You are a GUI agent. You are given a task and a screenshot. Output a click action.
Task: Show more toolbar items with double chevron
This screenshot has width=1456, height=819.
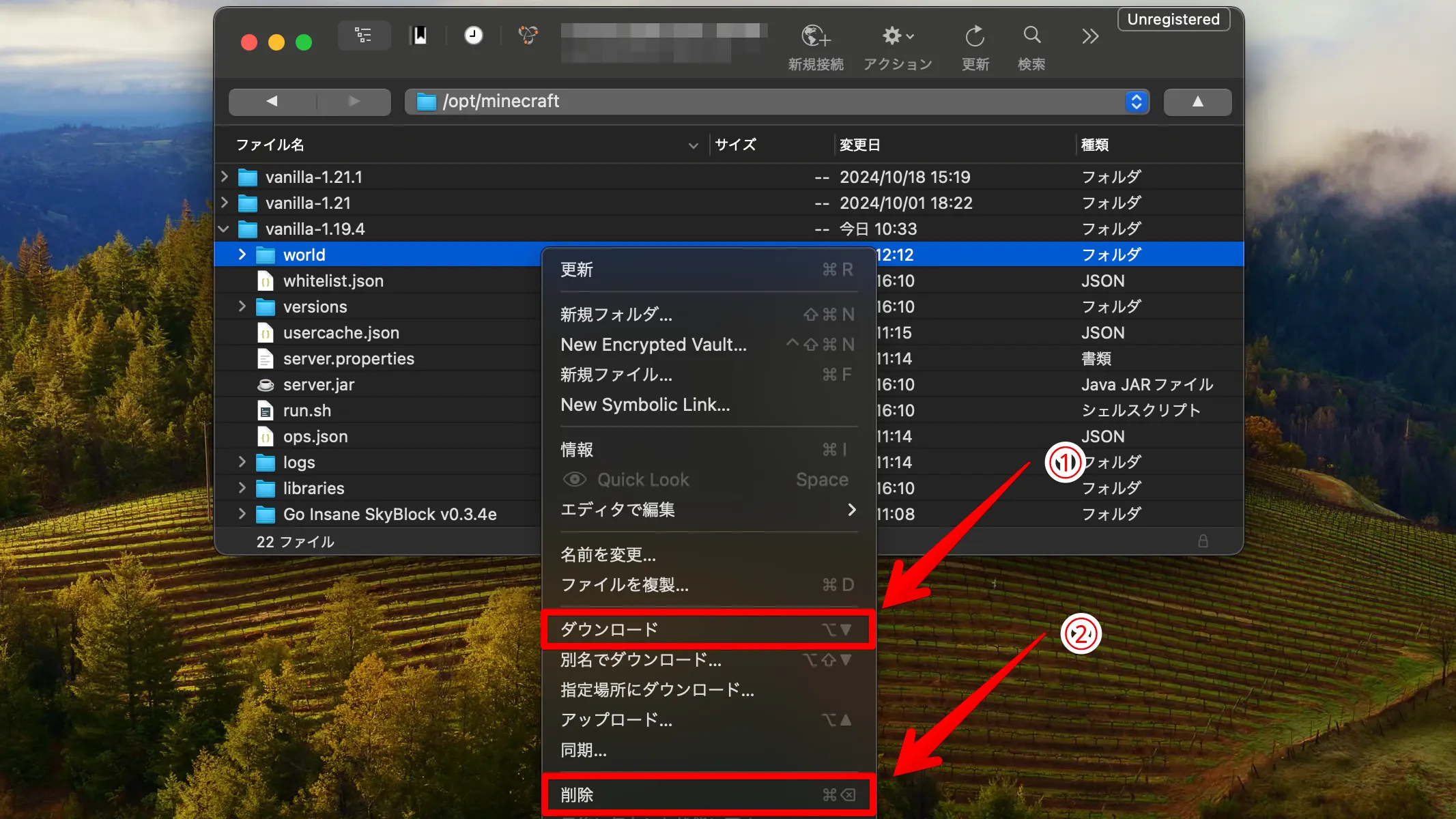pyautogui.click(x=1090, y=36)
